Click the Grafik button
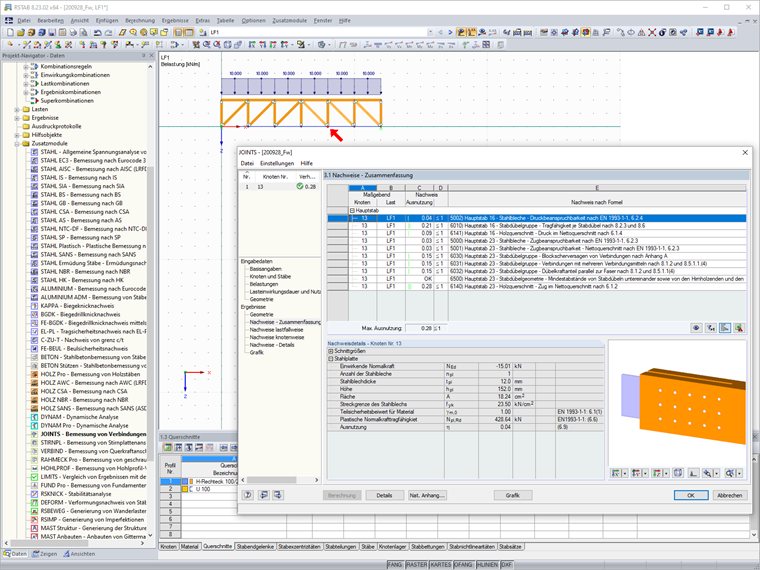 (x=512, y=494)
